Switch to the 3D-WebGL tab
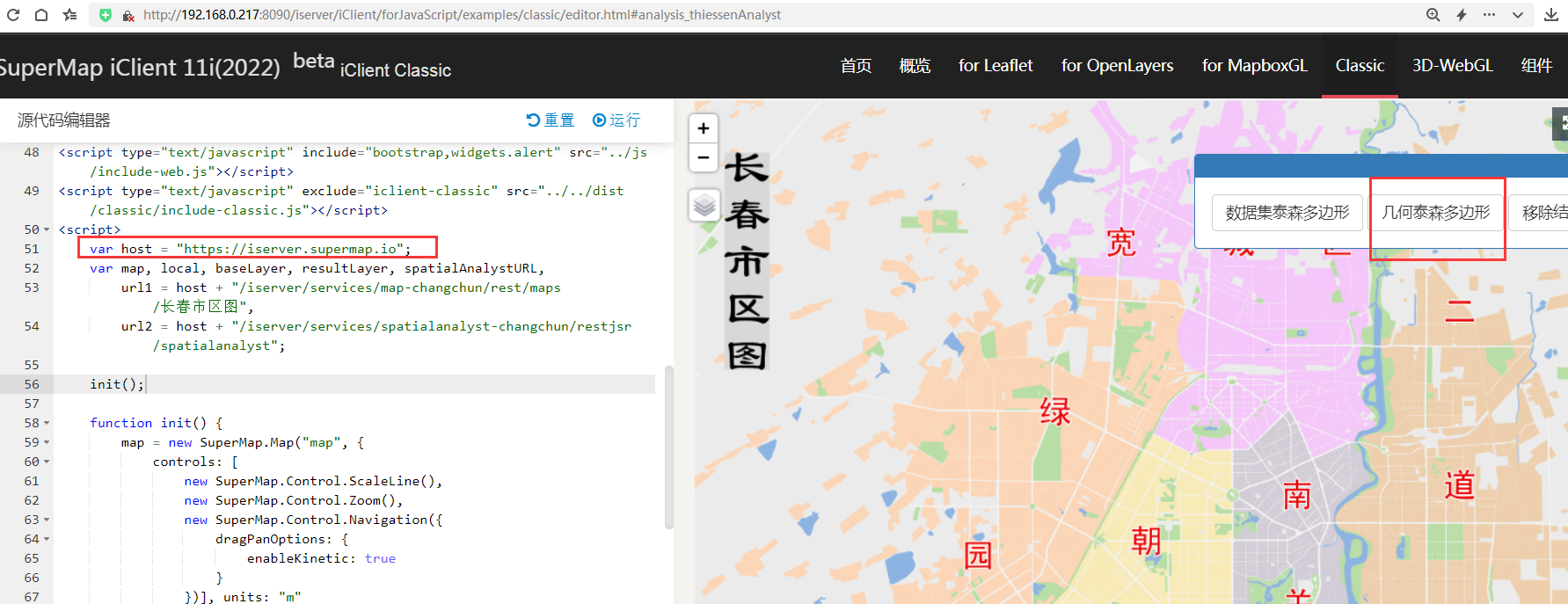1568x604 pixels. (x=1453, y=66)
